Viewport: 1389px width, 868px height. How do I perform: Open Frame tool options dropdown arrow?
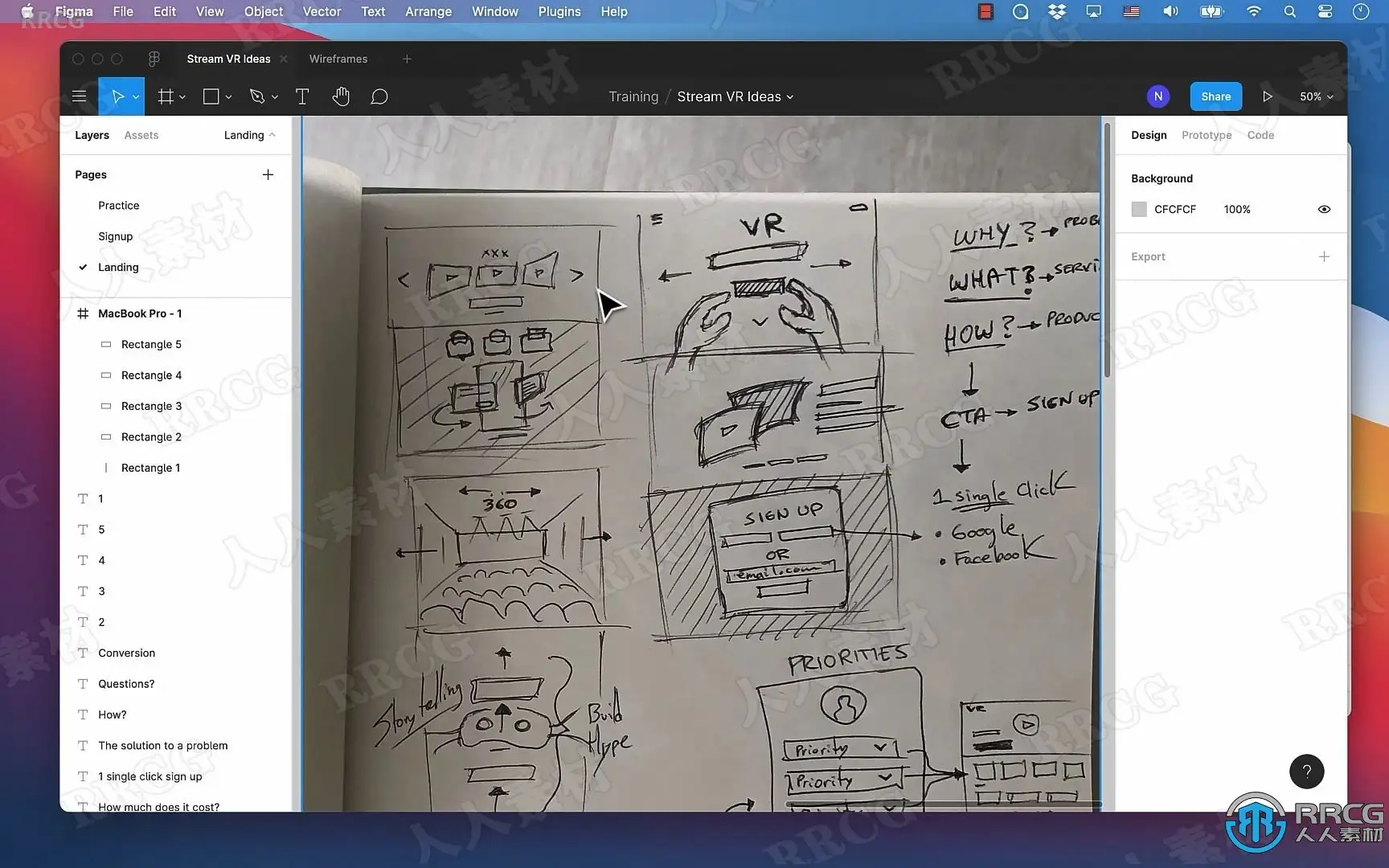[x=182, y=97]
